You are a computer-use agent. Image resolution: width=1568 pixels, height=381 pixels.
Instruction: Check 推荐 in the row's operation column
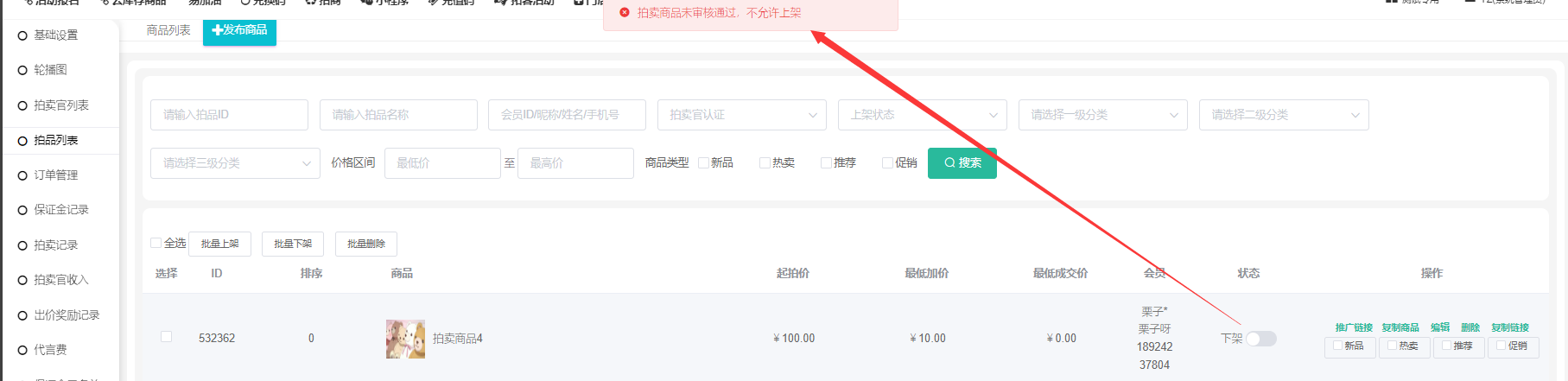[1447, 345]
